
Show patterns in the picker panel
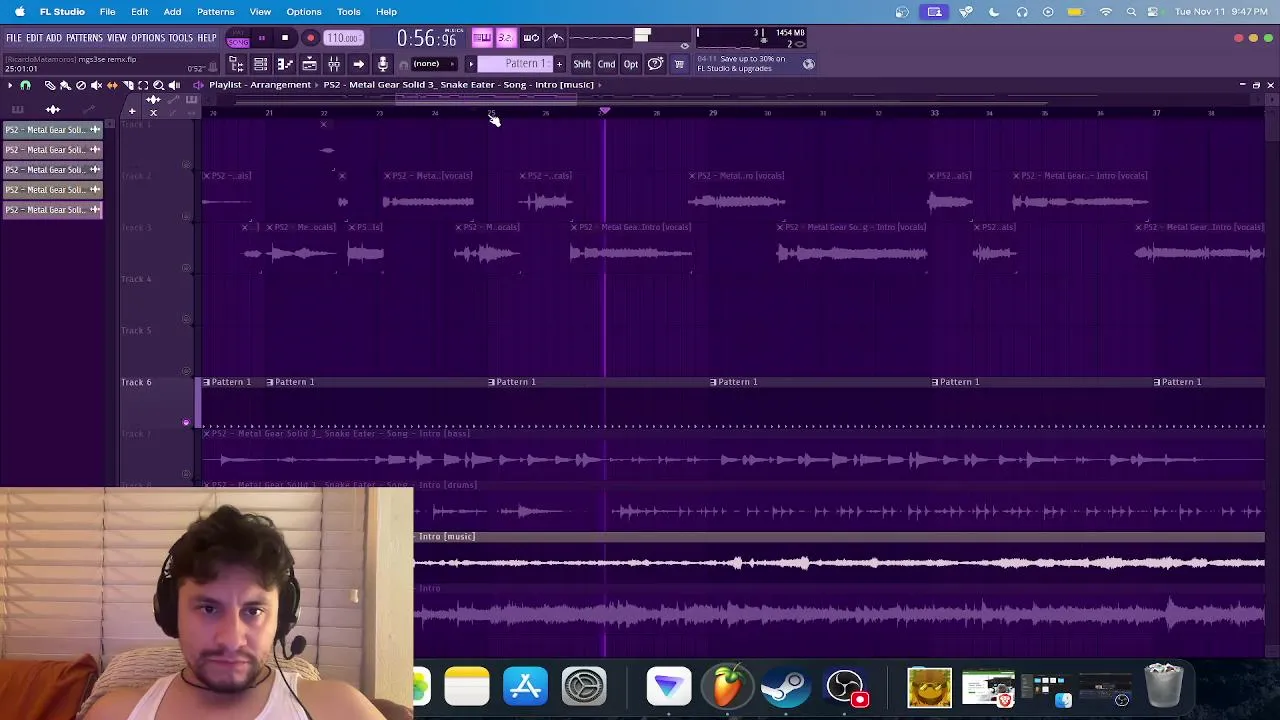[17, 110]
